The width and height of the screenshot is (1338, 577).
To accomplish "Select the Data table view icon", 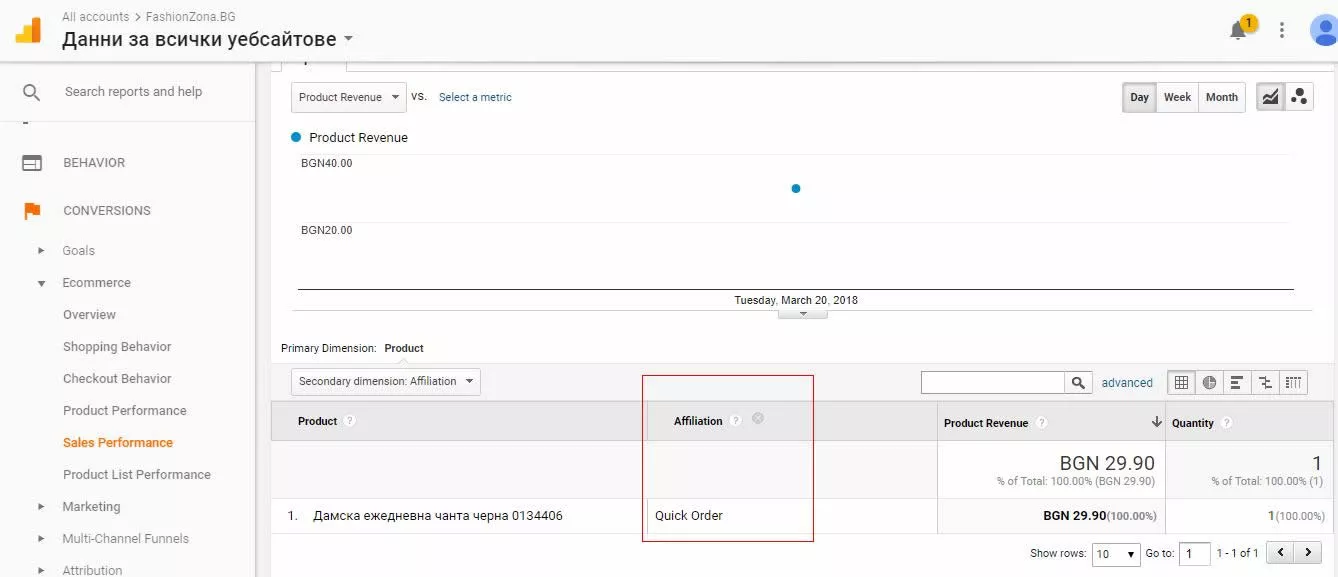I will click(1182, 382).
